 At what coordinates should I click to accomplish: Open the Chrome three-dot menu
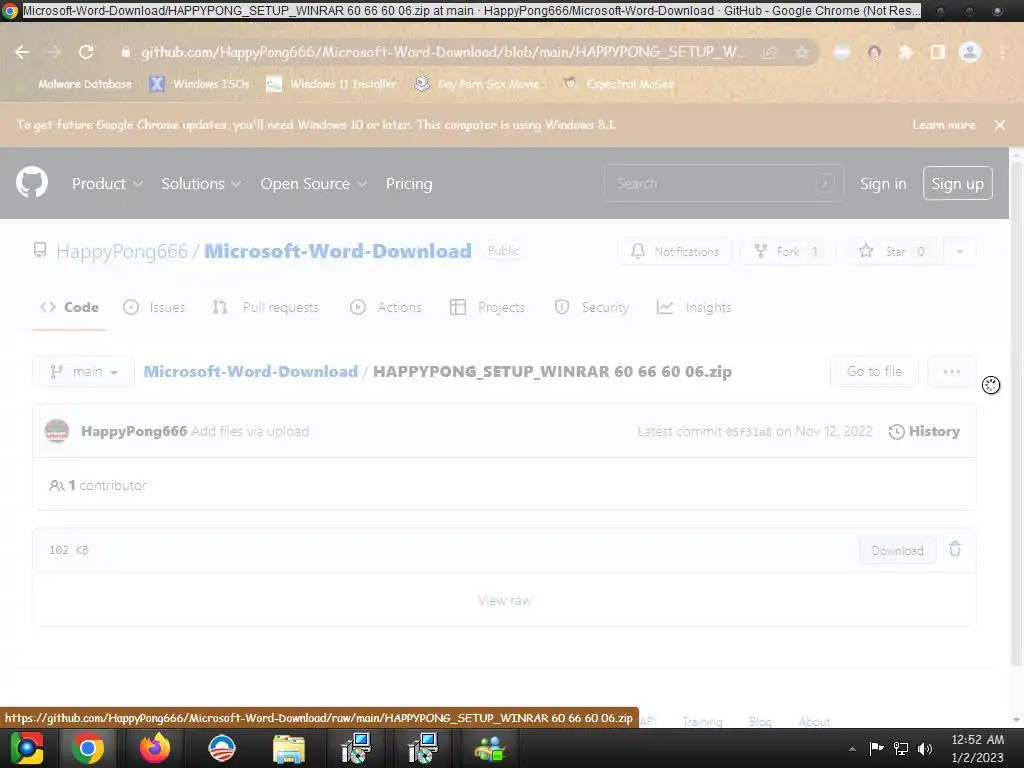coord(1002,52)
